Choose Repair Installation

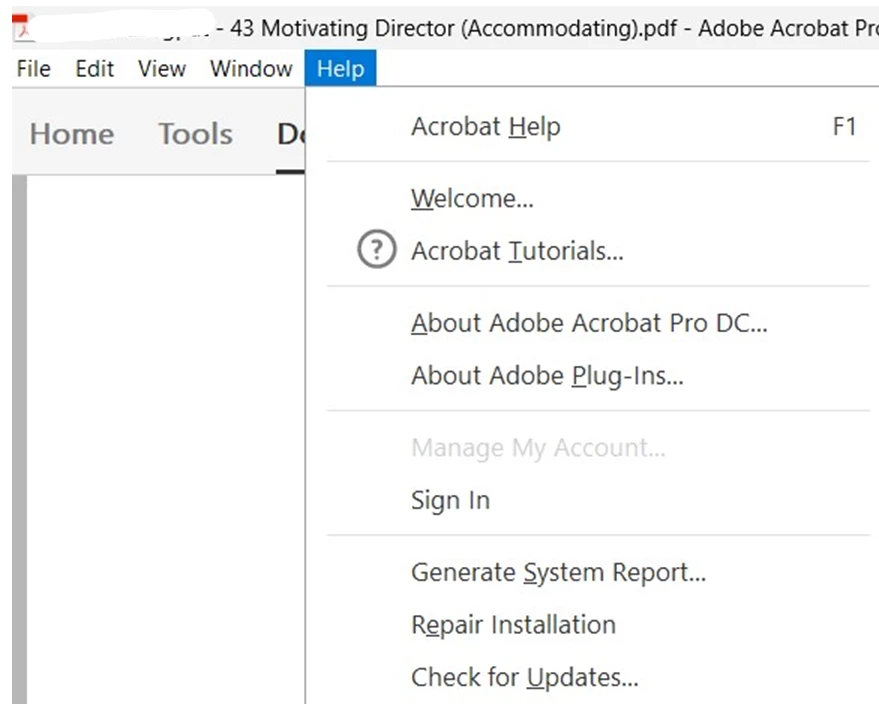click(x=598, y=625)
